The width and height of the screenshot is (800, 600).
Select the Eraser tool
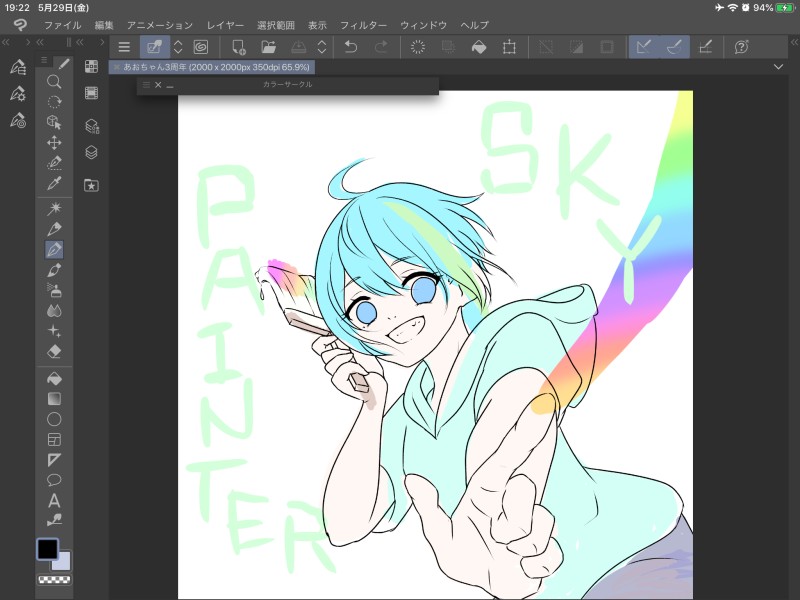(54, 352)
